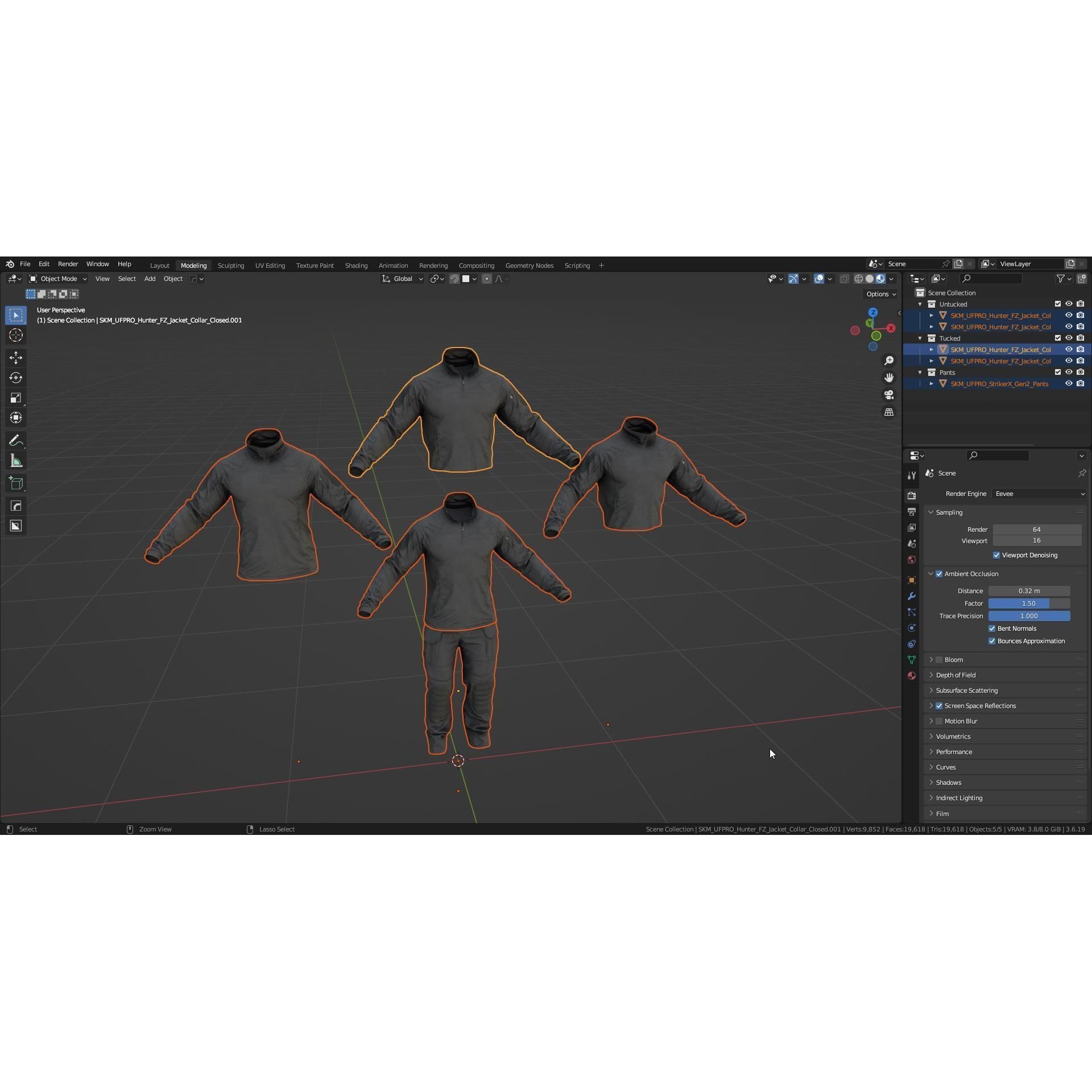Open the Render Engine dropdown showing Eevee
The width and height of the screenshot is (1092, 1092).
point(1038,494)
